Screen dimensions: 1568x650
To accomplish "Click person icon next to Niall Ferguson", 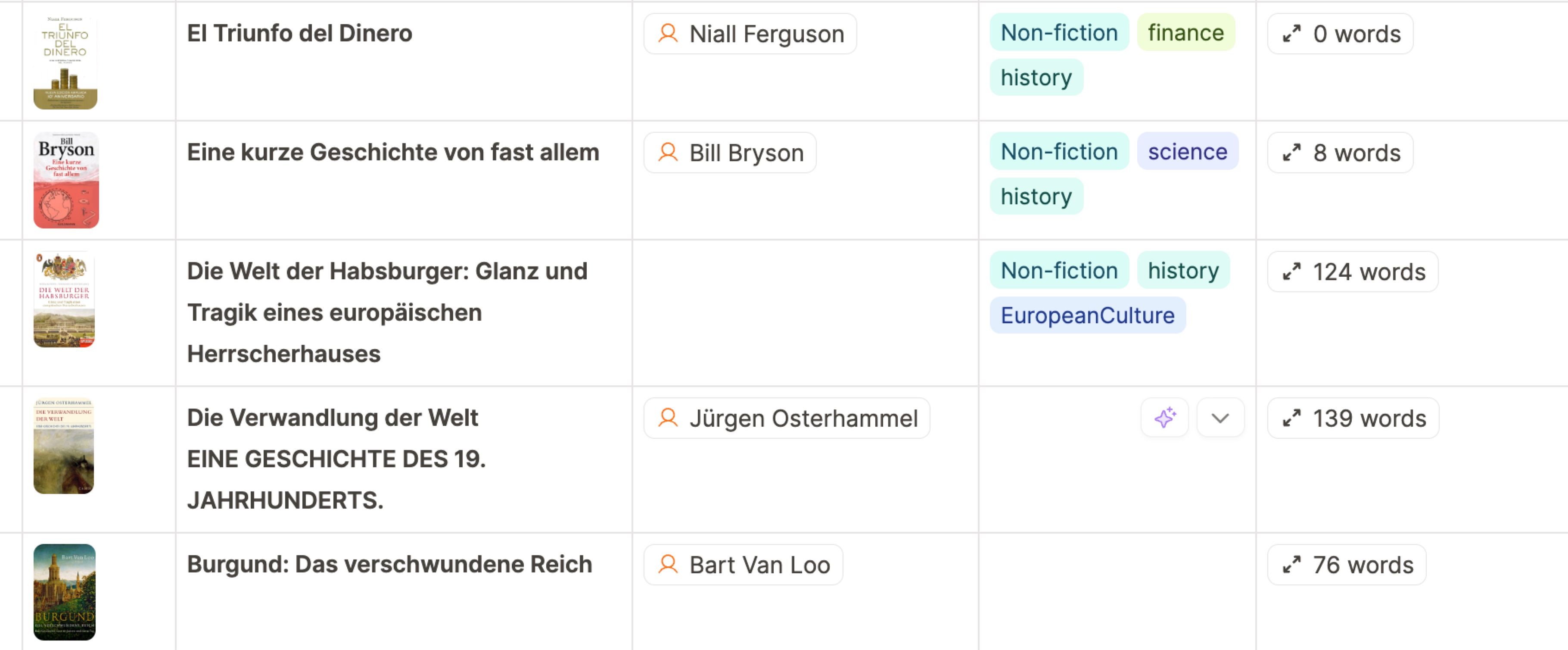I will pos(668,34).
